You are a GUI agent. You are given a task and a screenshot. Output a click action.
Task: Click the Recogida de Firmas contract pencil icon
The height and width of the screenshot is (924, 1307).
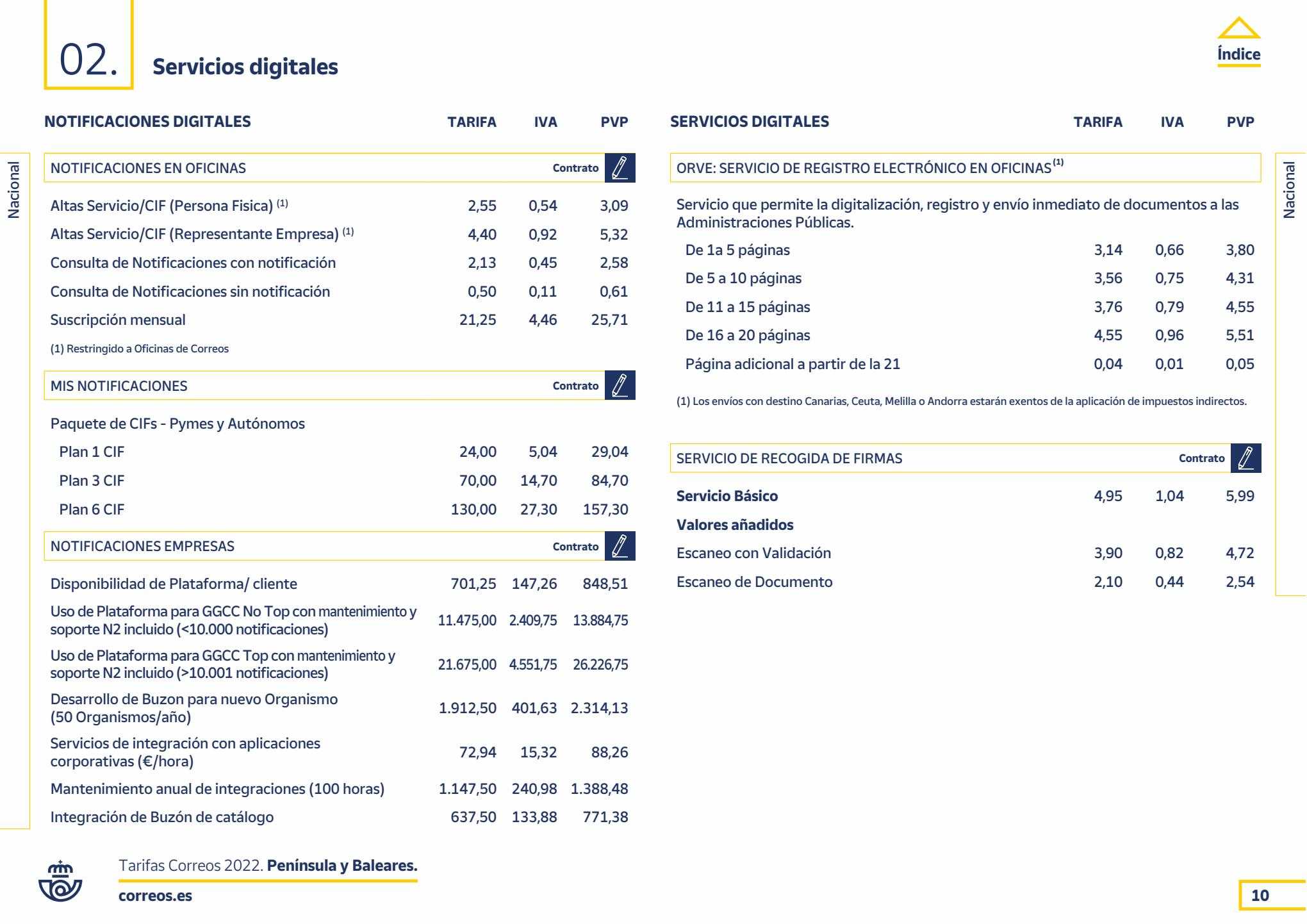[1245, 458]
